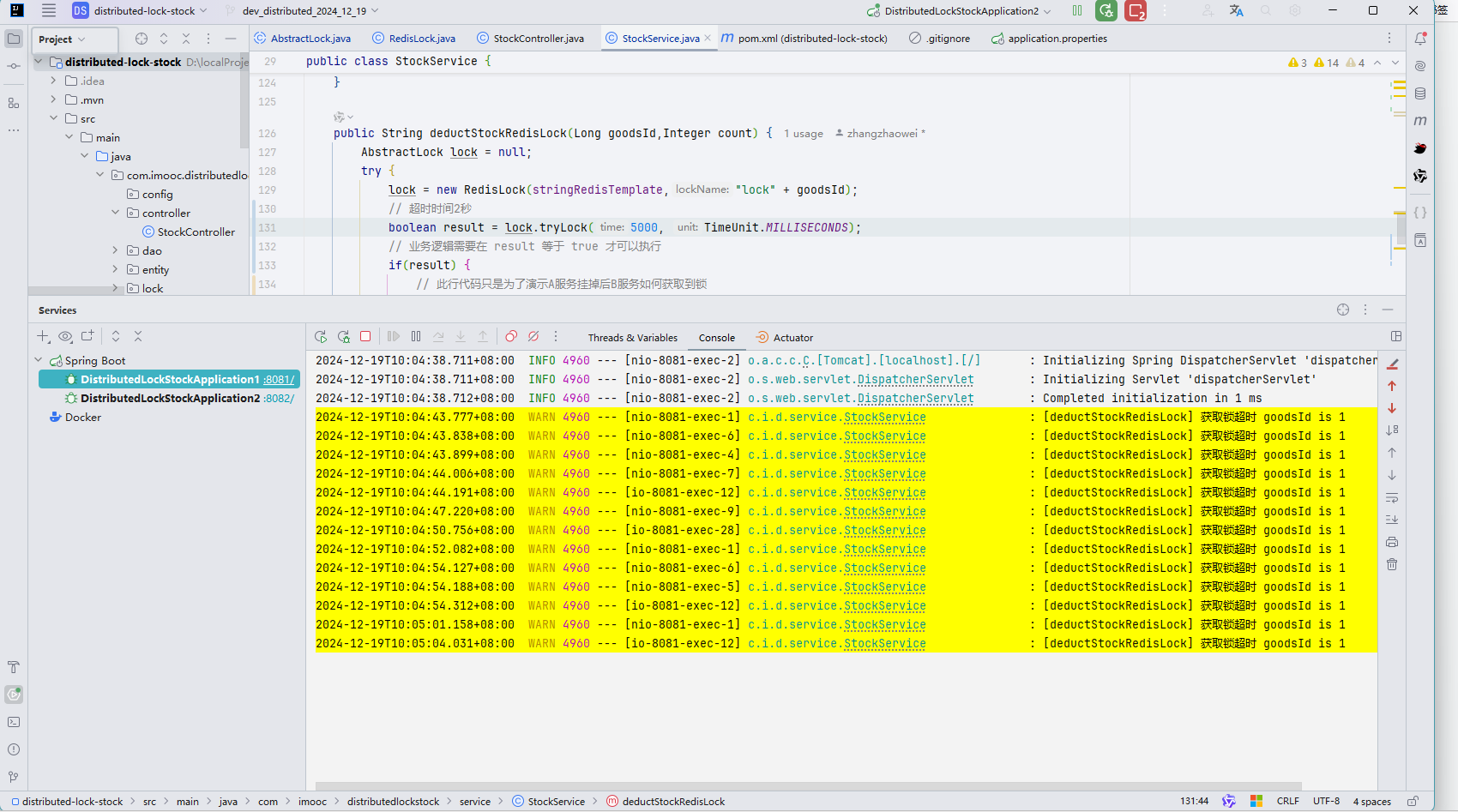Switch to pom.xml tab
The height and width of the screenshot is (812, 1458).
(804, 39)
